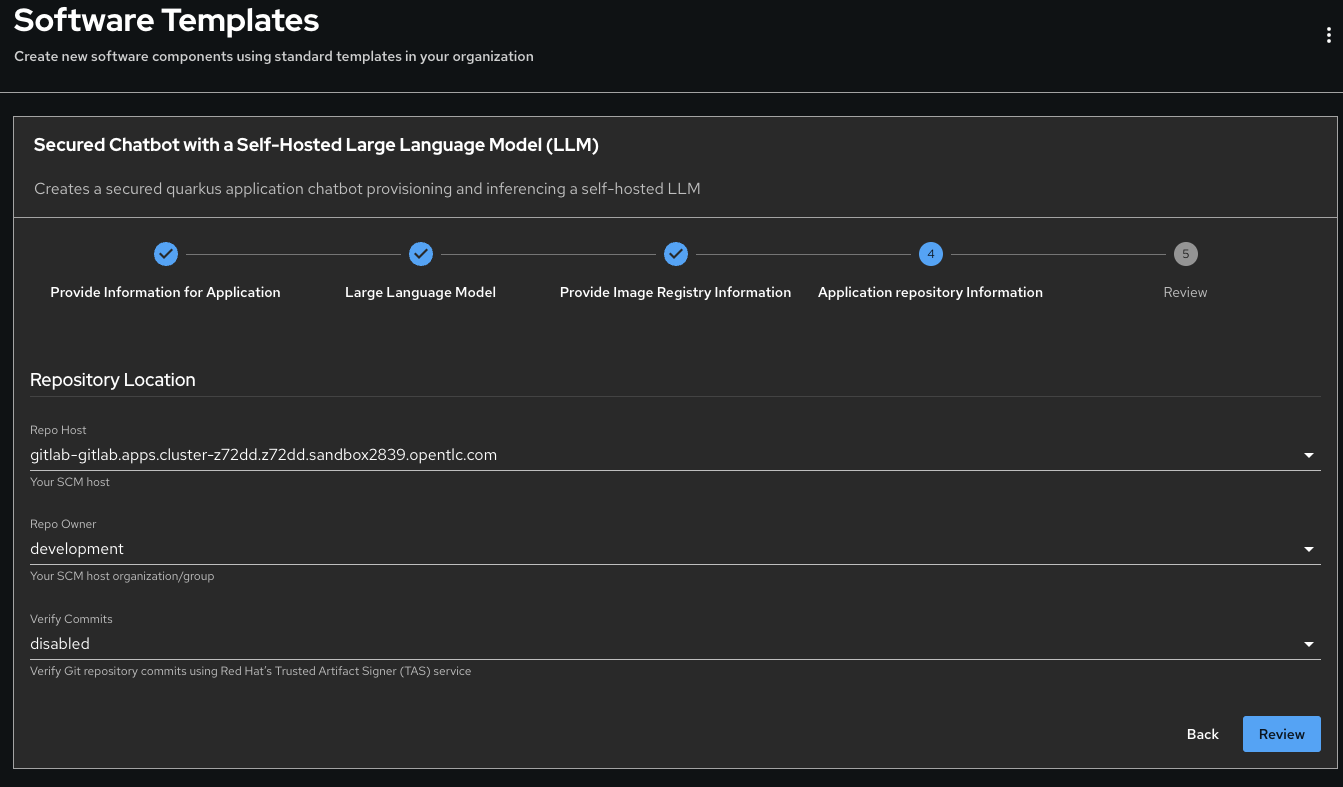Click the completed step 2 checkmark icon
1343x787 pixels.
[421, 254]
